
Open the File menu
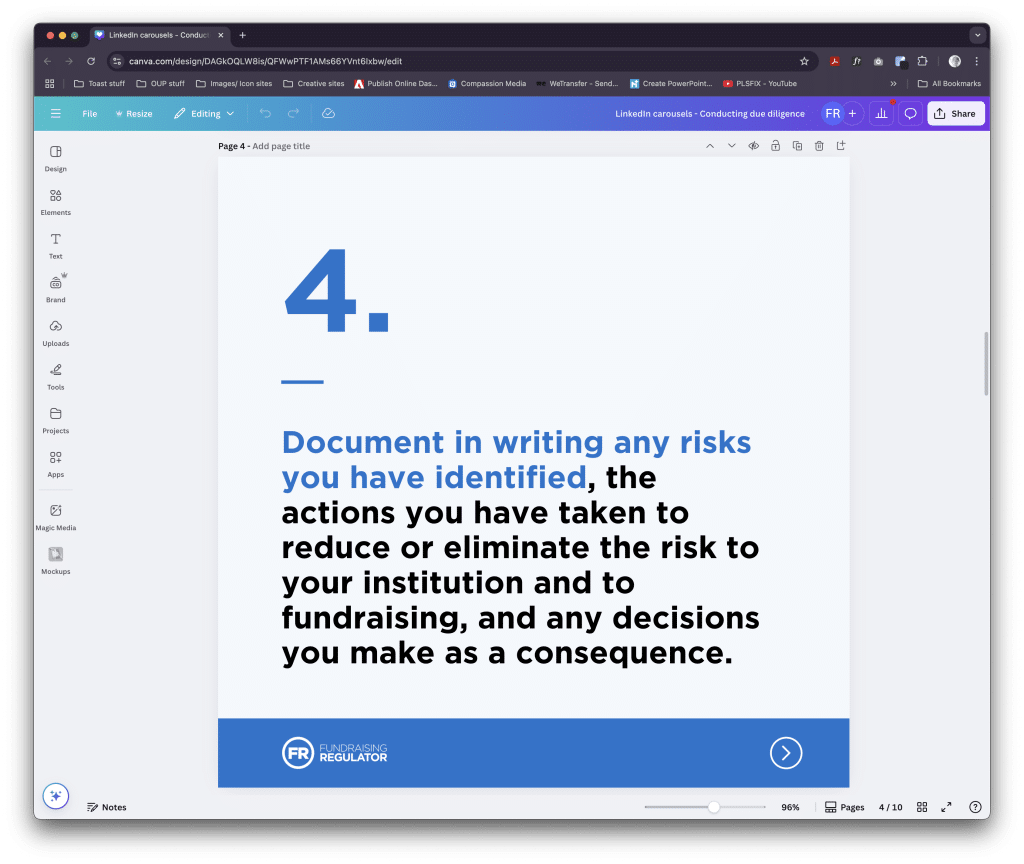click(x=89, y=113)
